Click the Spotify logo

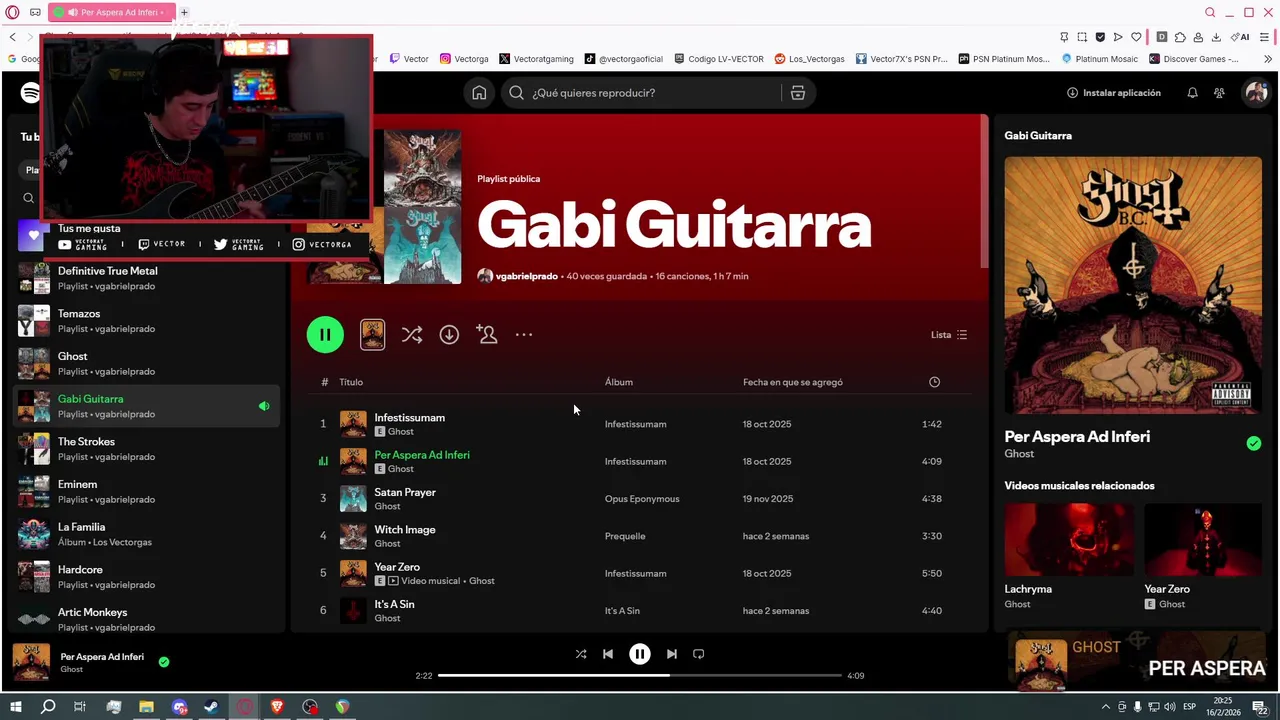pyautogui.click(x=31, y=93)
